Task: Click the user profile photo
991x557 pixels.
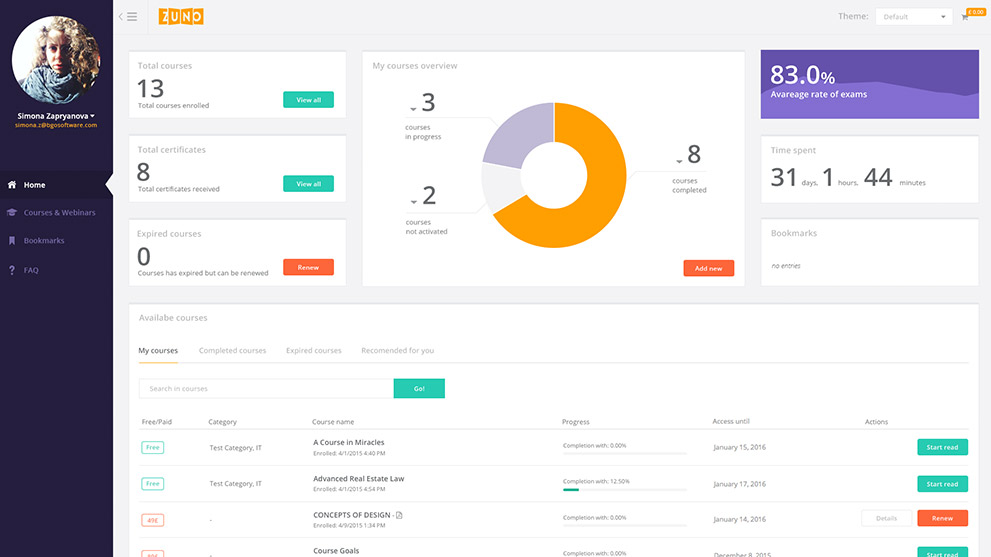Action: 56,60
